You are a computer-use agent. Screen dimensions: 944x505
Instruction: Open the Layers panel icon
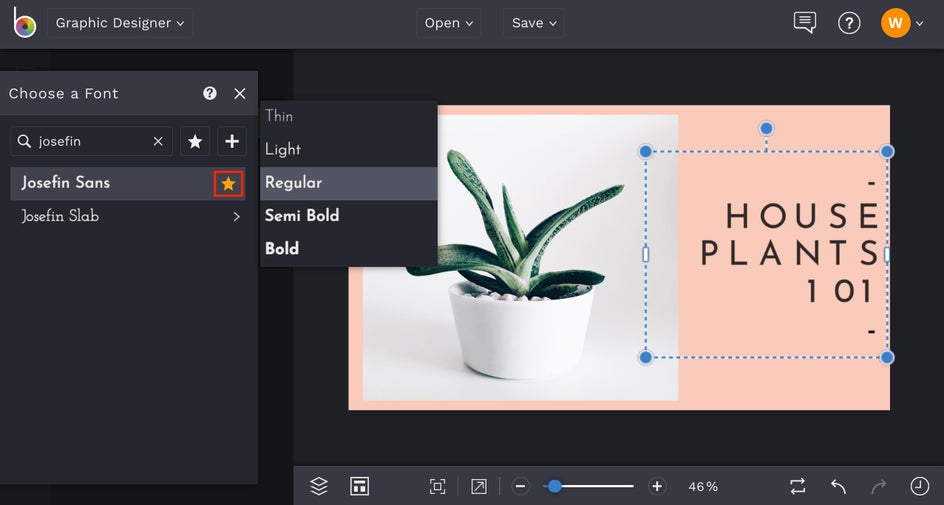pyautogui.click(x=319, y=486)
